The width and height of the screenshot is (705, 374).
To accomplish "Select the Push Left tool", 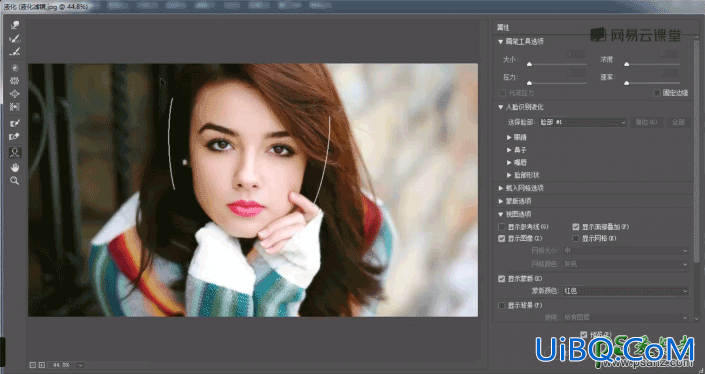I will 15,107.
